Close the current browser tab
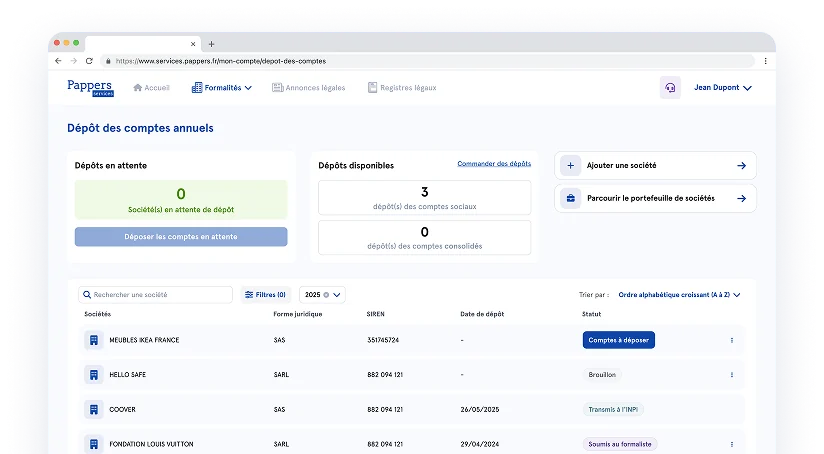The width and height of the screenshot is (824, 454). point(193,44)
